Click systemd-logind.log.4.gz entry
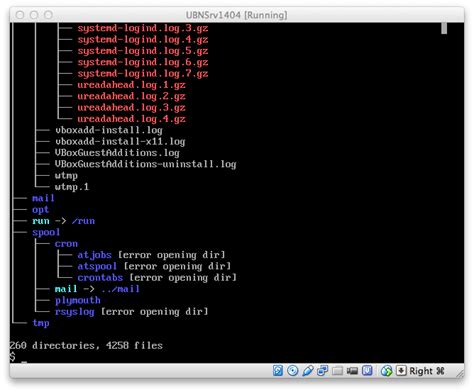The height and width of the screenshot is (392, 474). (143, 40)
